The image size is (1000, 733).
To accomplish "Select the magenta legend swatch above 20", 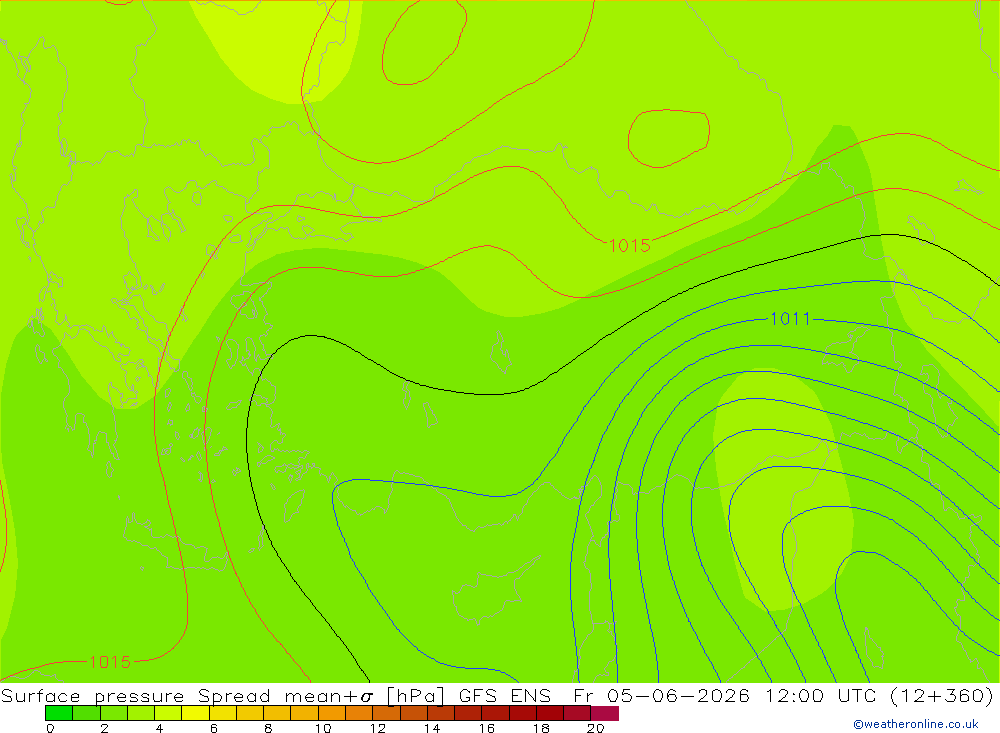I will [x=605, y=713].
